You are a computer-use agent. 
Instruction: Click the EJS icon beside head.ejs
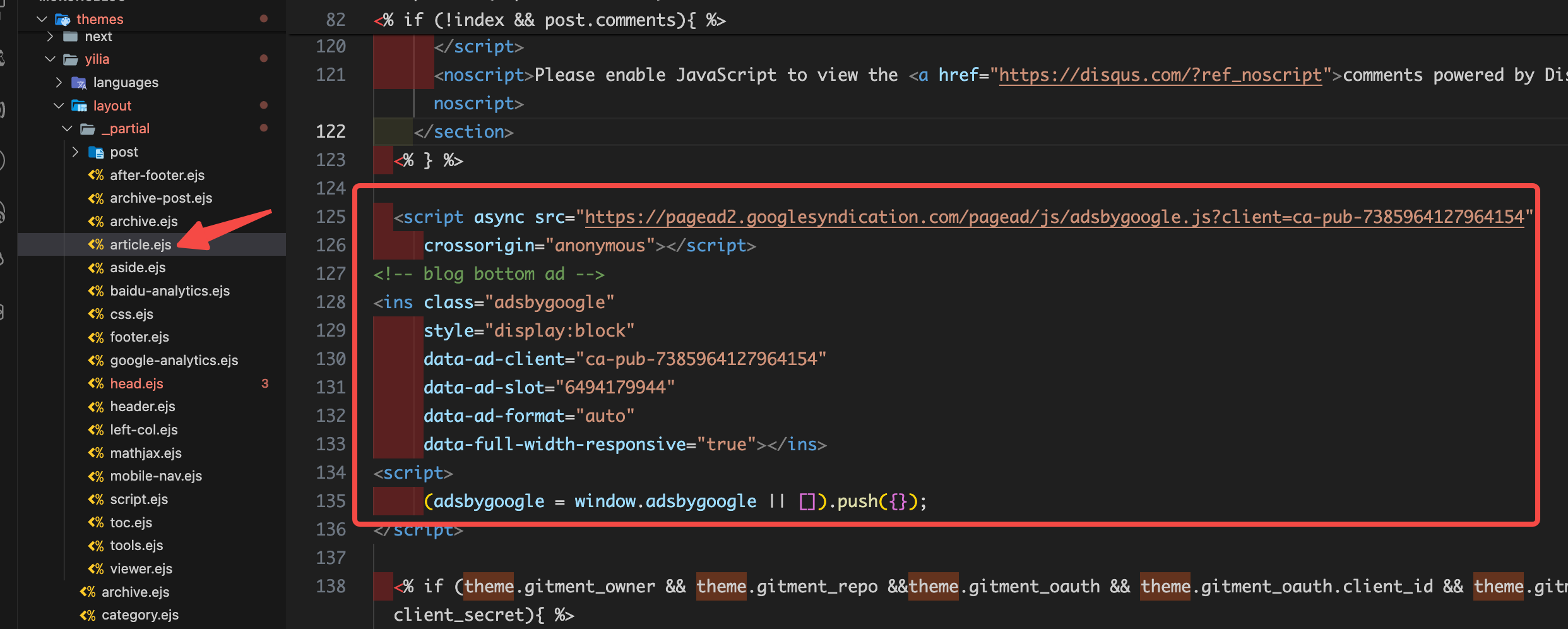96,383
